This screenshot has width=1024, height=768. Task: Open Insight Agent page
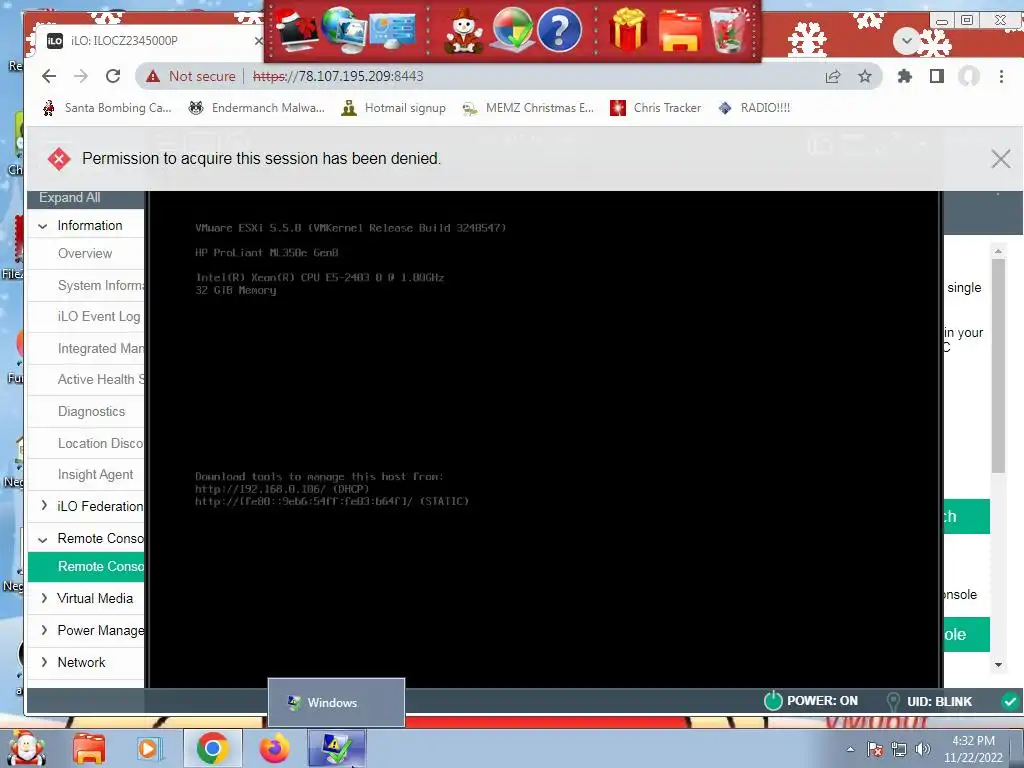pyautogui.click(x=95, y=475)
